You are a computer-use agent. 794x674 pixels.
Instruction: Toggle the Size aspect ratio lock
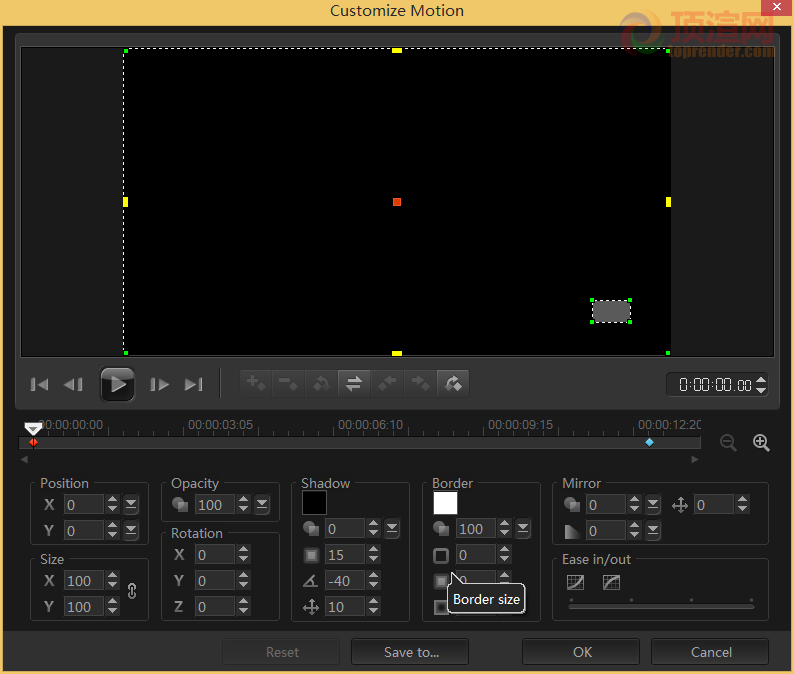pos(132,591)
